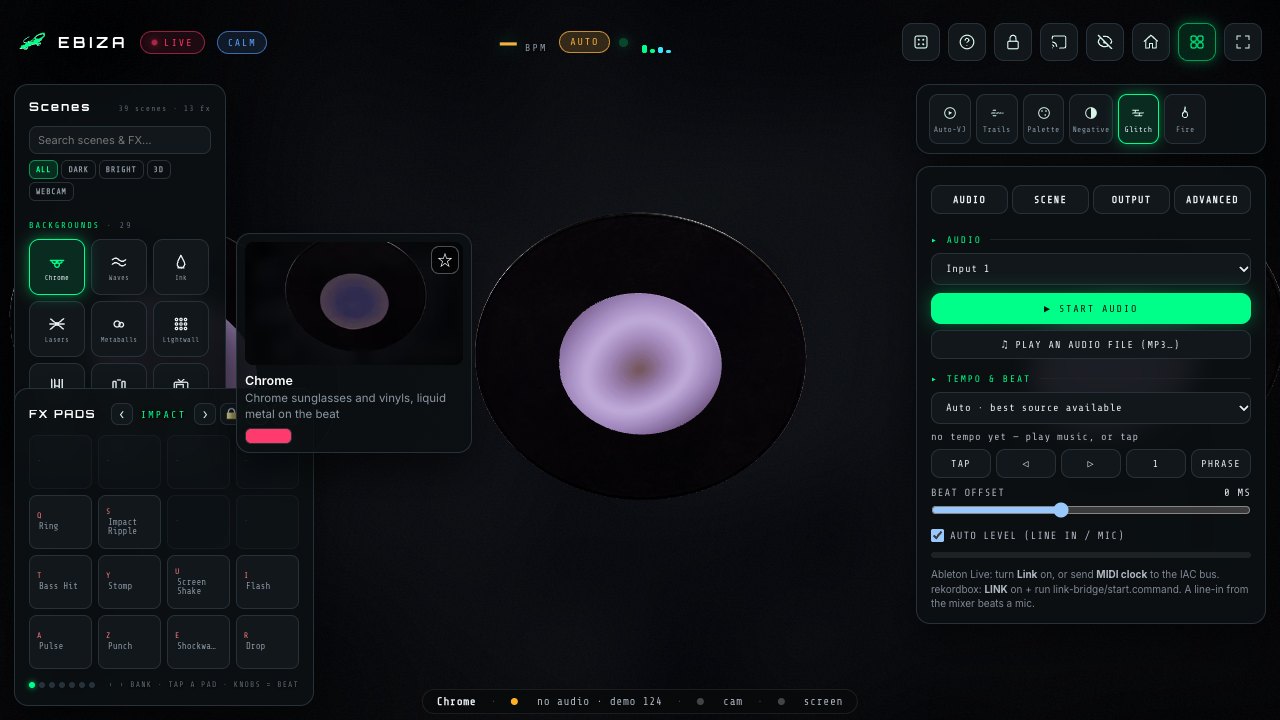
Task: Select the Metaballs background scene
Action: tap(119, 329)
